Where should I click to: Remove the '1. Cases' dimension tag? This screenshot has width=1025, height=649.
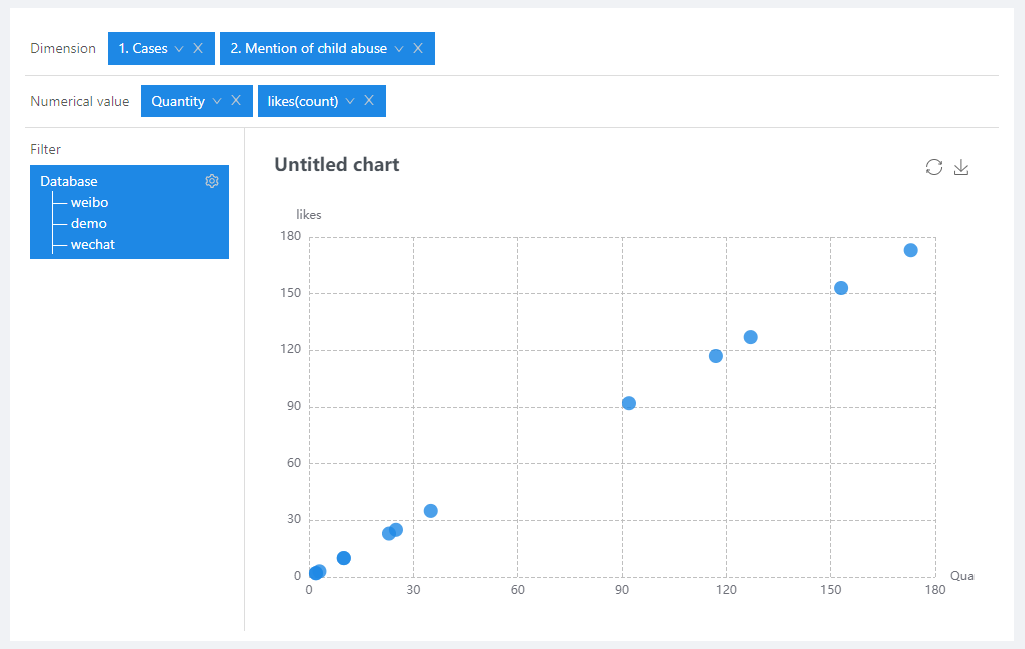tap(198, 48)
